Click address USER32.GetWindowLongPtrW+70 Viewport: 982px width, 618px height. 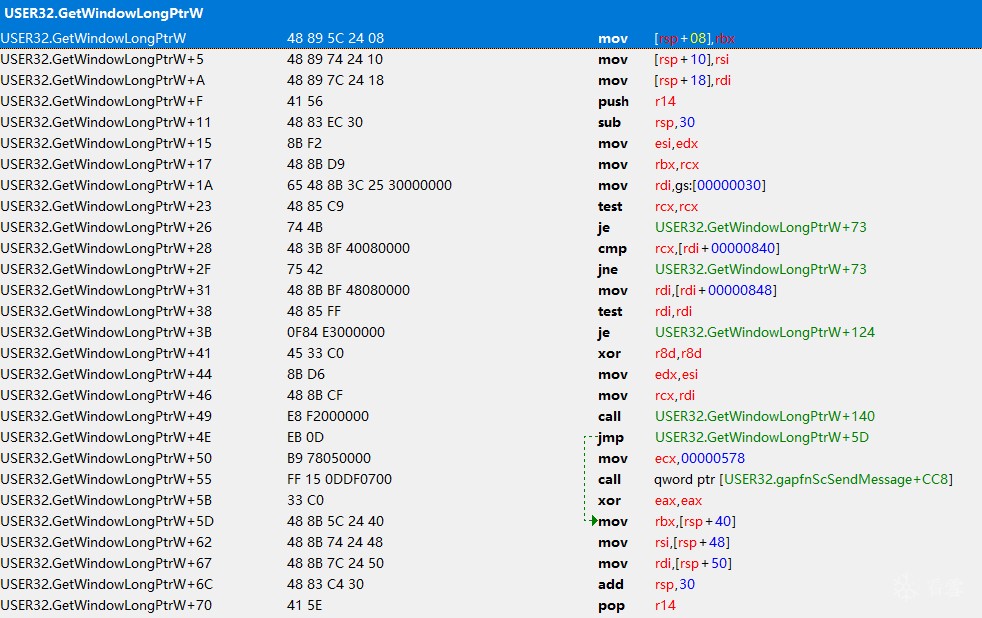[x=106, y=605]
